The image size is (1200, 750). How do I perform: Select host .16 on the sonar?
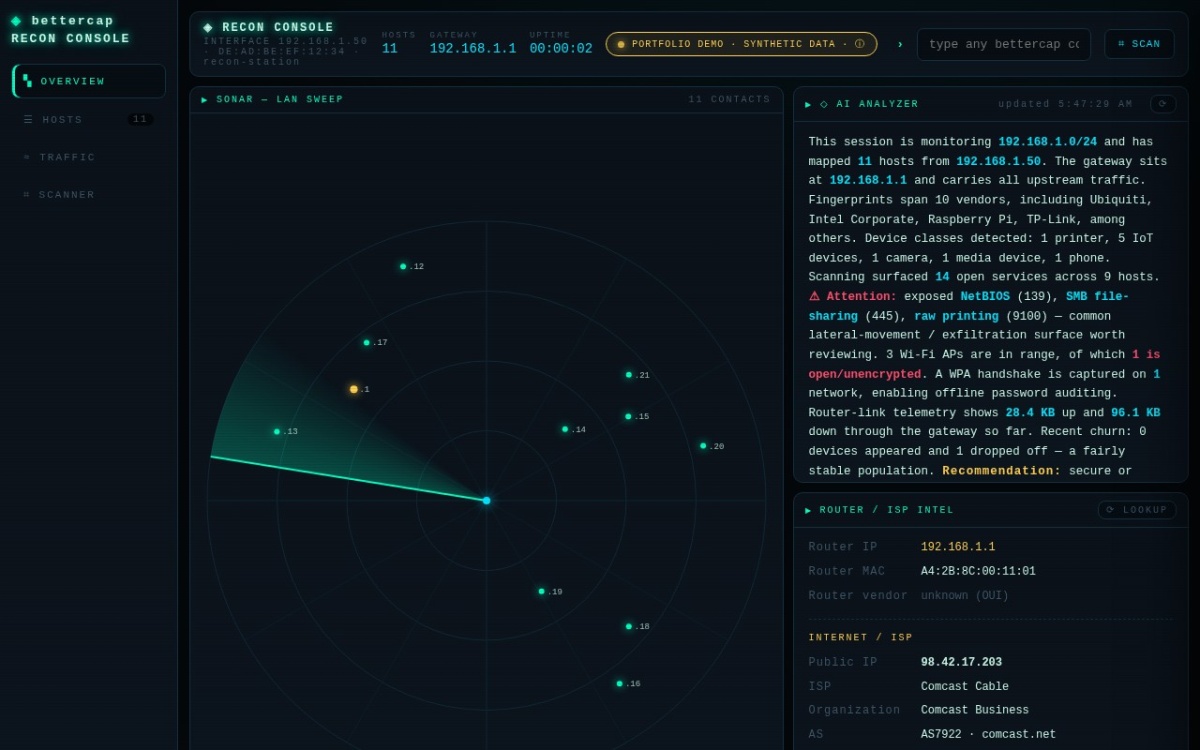click(620, 683)
